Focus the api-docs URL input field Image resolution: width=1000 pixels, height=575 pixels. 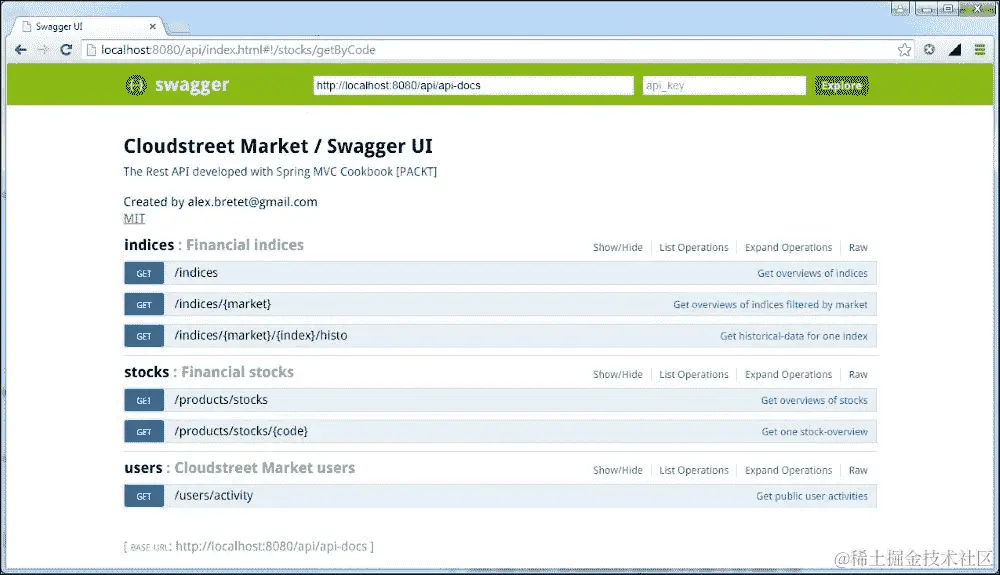click(x=473, y=85)
